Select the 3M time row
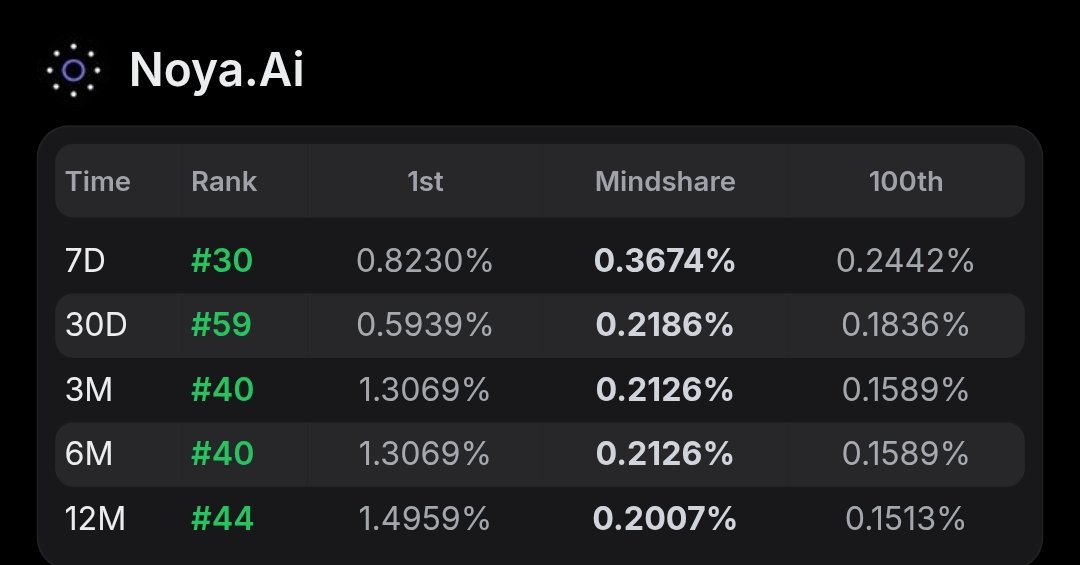 [x=540, y=390]
